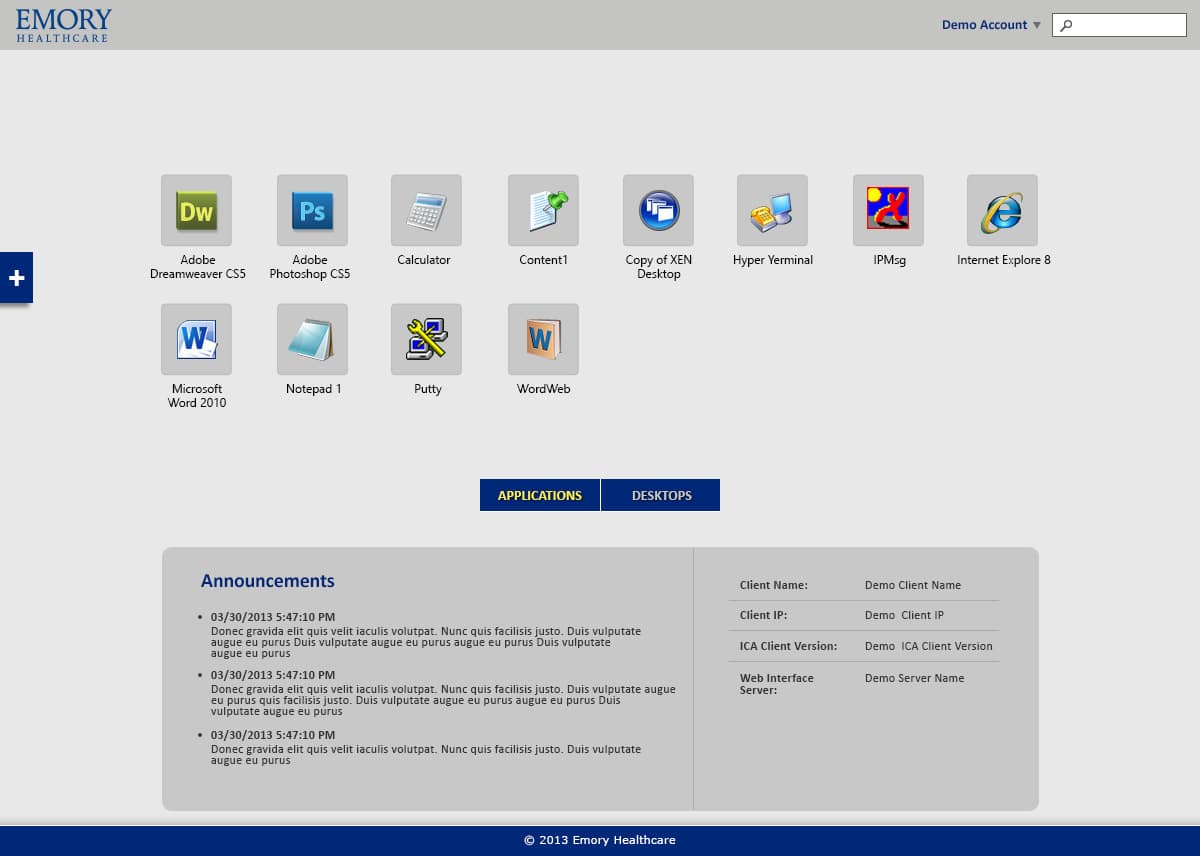Open the Adobe Photoshop CS5 icon
This screenshot has width=1200, height=856.
pyautogui.click(x=312, y=210)
